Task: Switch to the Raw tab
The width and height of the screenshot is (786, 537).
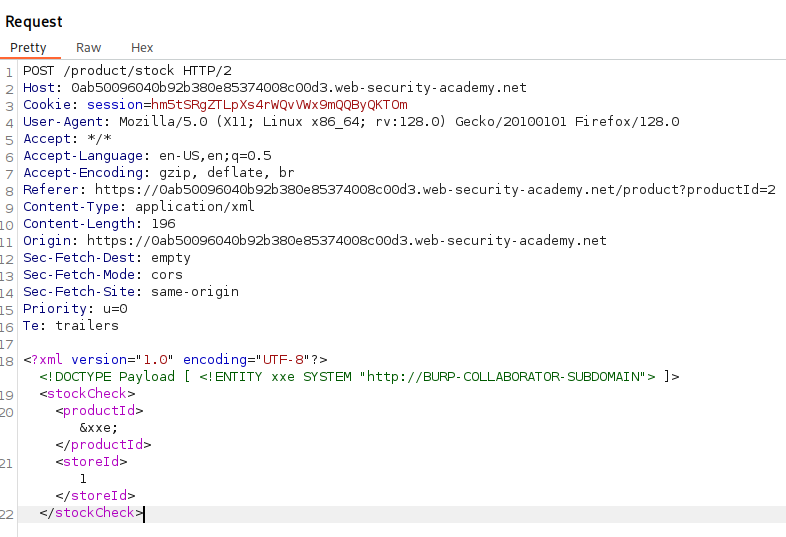Action: coord(88,48)
